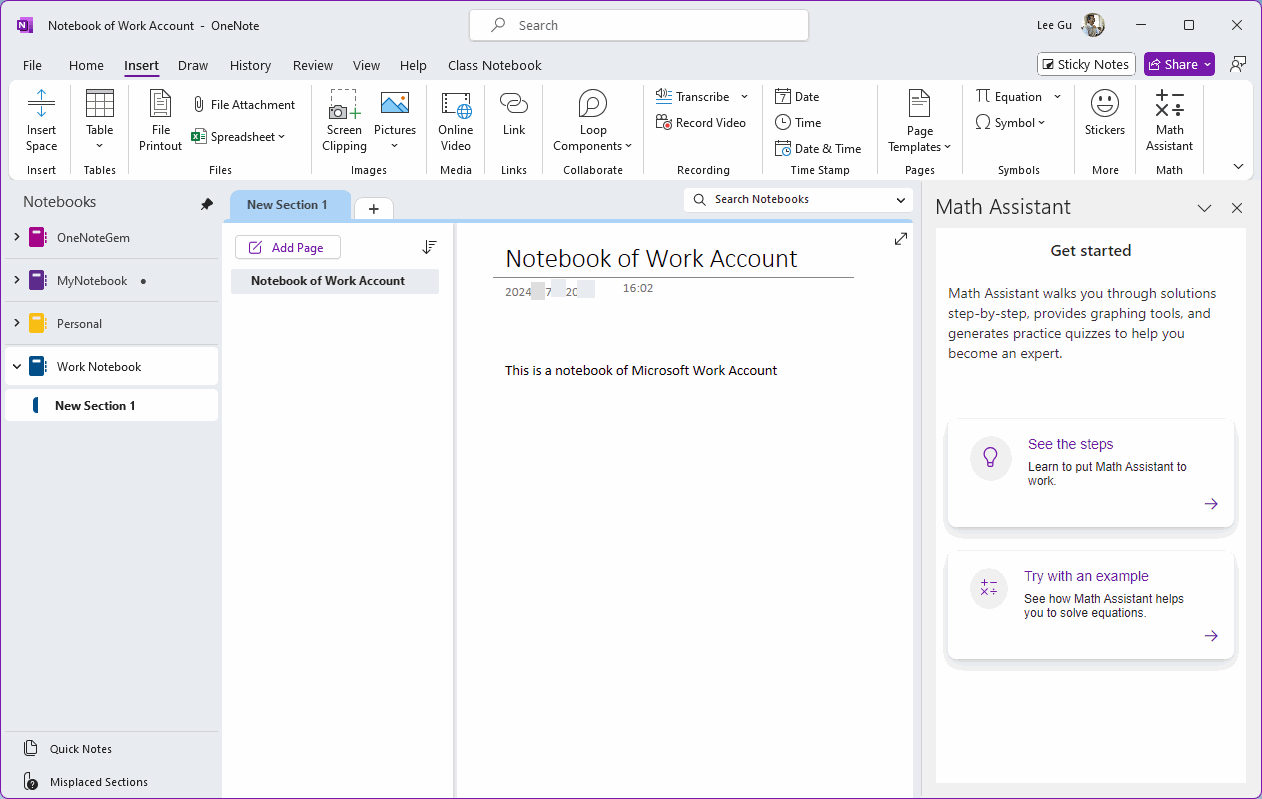Open the Math Assistant pane options chevron
Viewport: 1262px width, 799px height.
click(x=1205, y=208)
